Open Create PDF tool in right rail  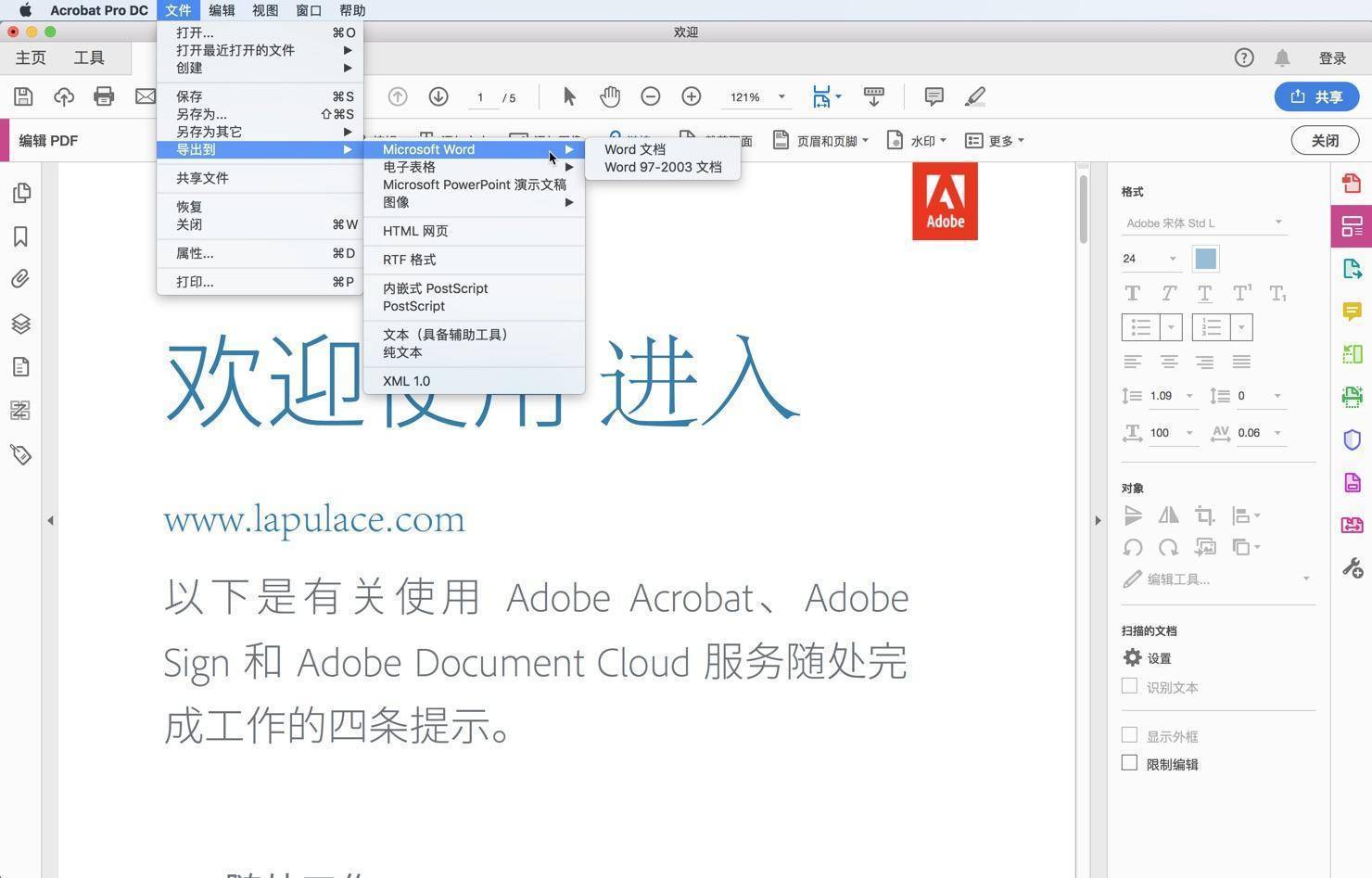(x=1352, y=184)
